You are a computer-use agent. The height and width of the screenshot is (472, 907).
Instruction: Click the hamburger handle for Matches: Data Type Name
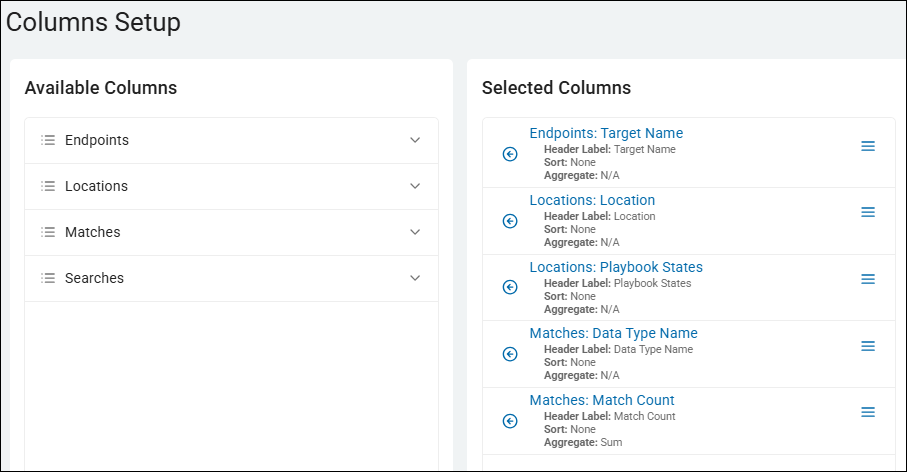(x=868, y=346)
